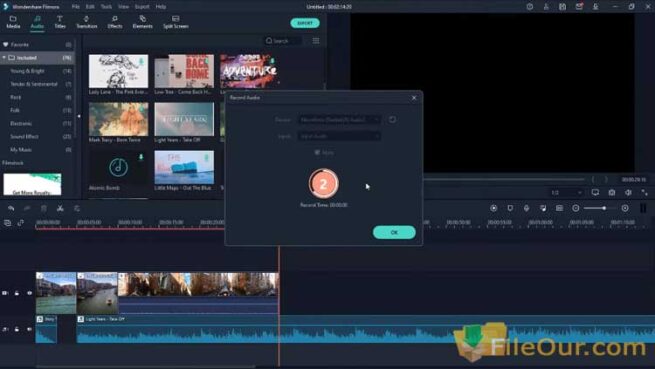Open the View menu
This screenshot has height=369, width=655.
(124, 7)
